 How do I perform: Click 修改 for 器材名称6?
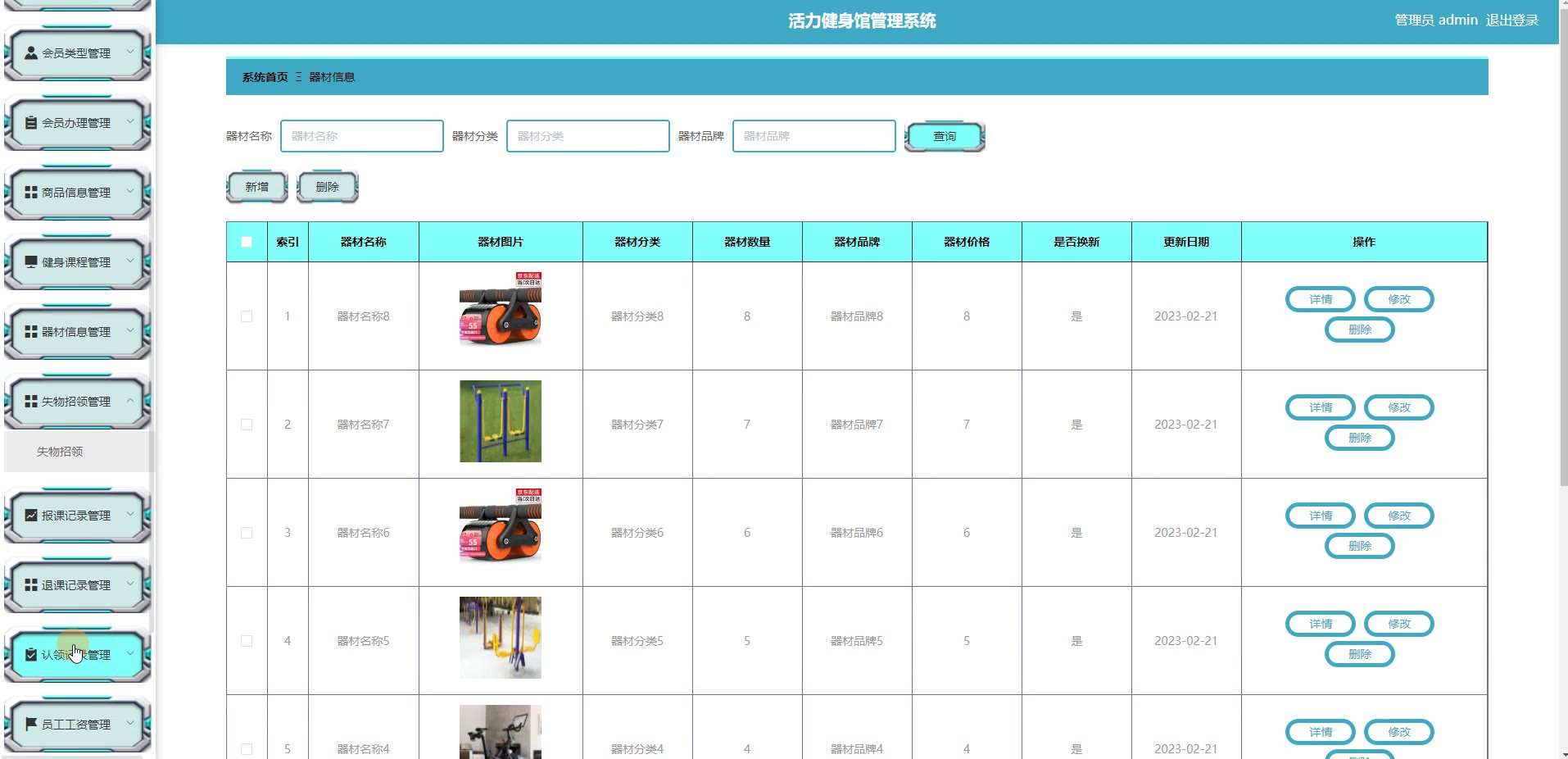coord(1399,516)
